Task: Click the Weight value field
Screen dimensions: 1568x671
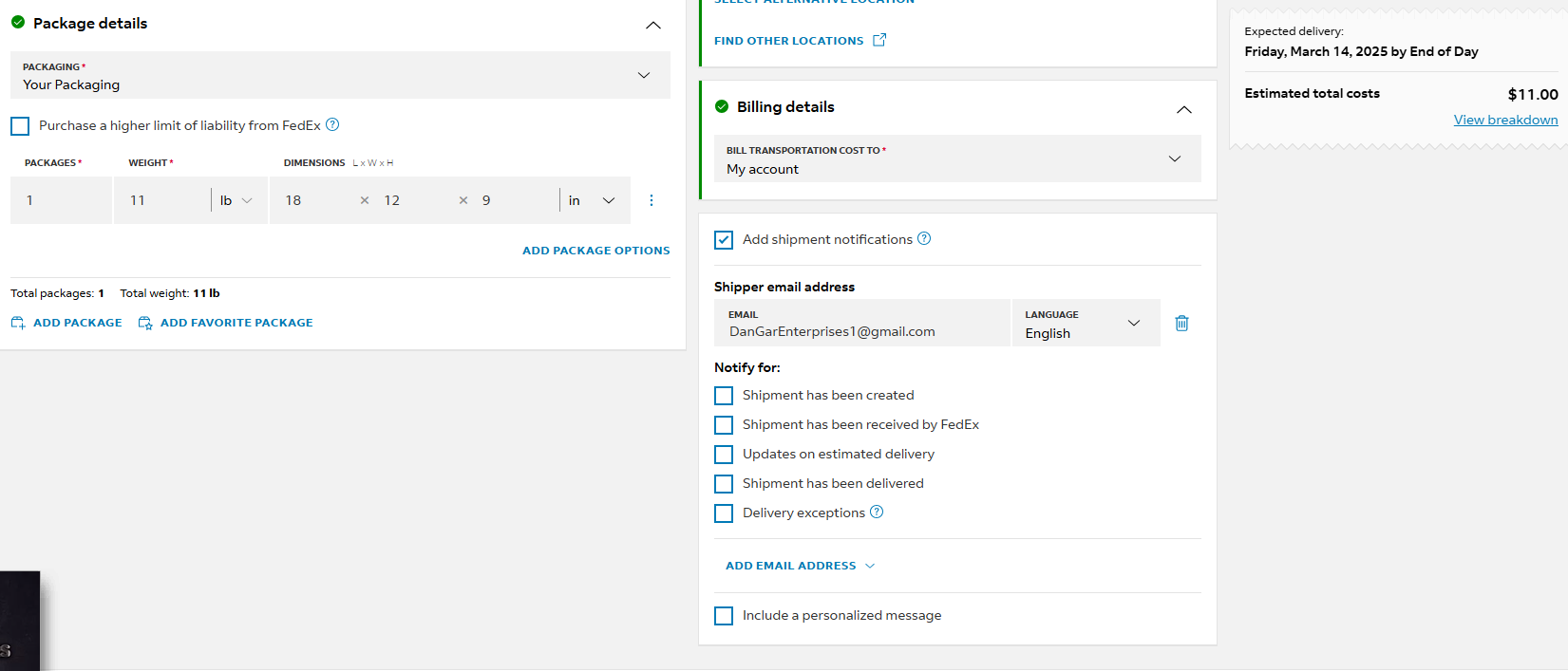Action: (161, 200)
